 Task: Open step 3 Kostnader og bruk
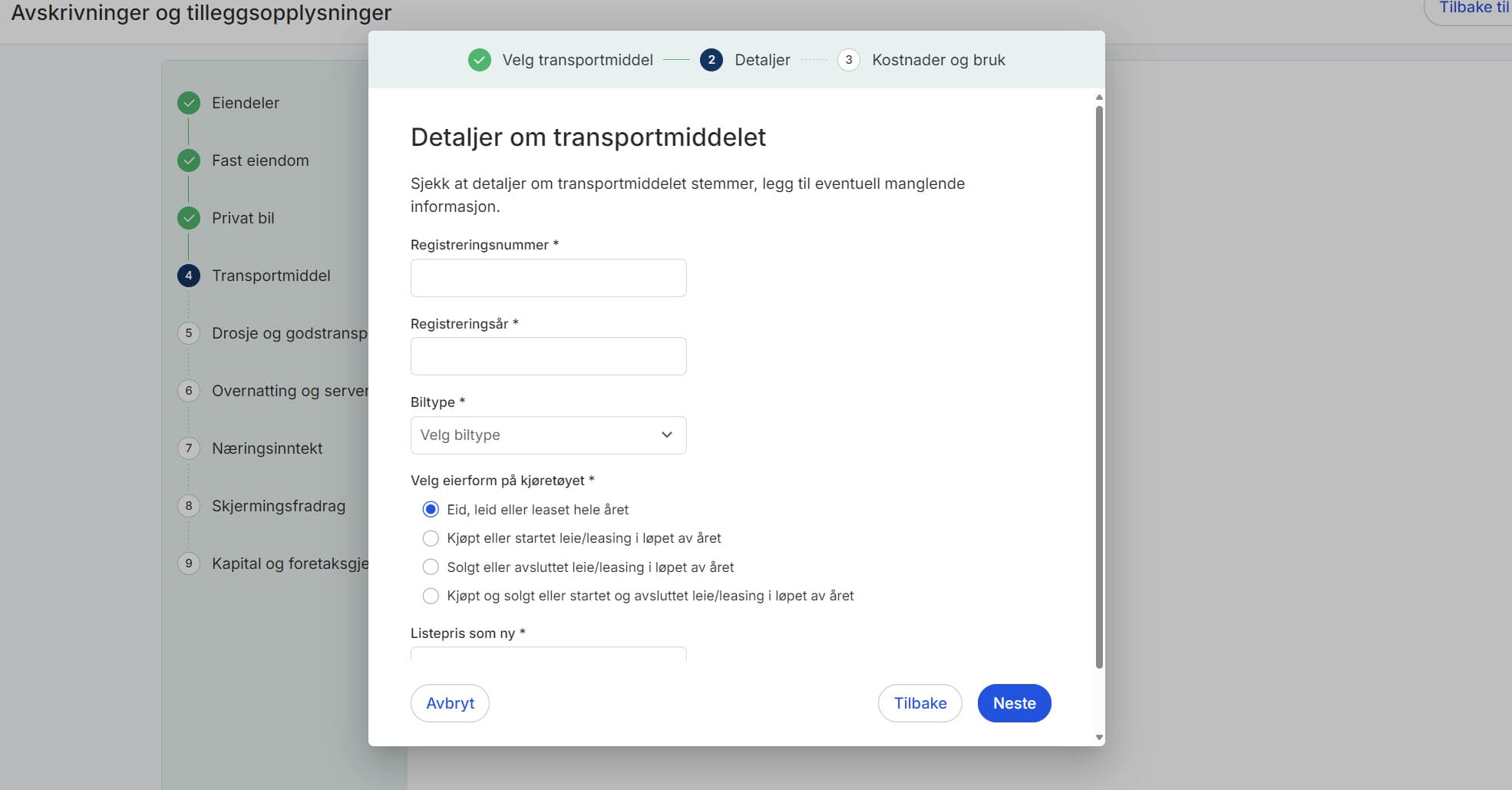[x=848, y=59]
